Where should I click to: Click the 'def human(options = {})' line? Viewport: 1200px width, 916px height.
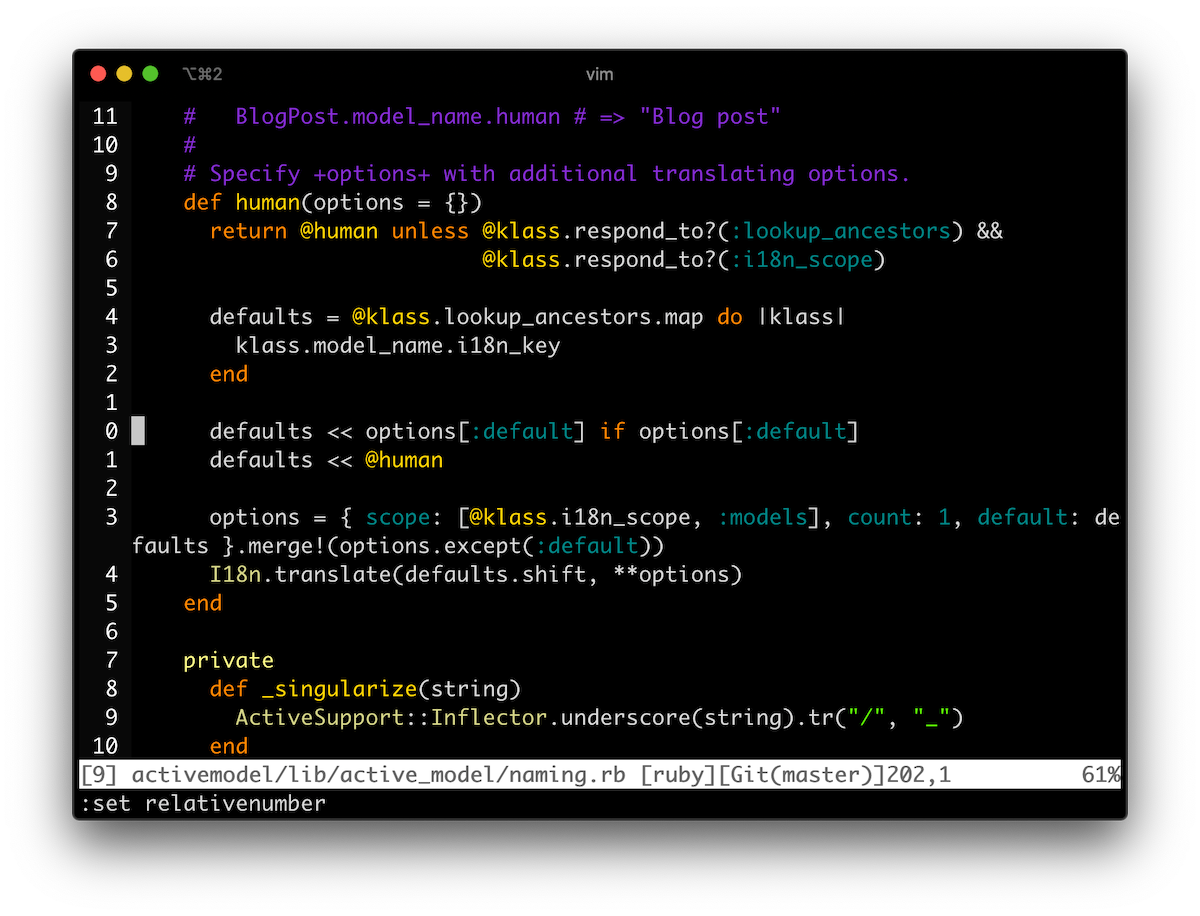(x=333, y=202)
